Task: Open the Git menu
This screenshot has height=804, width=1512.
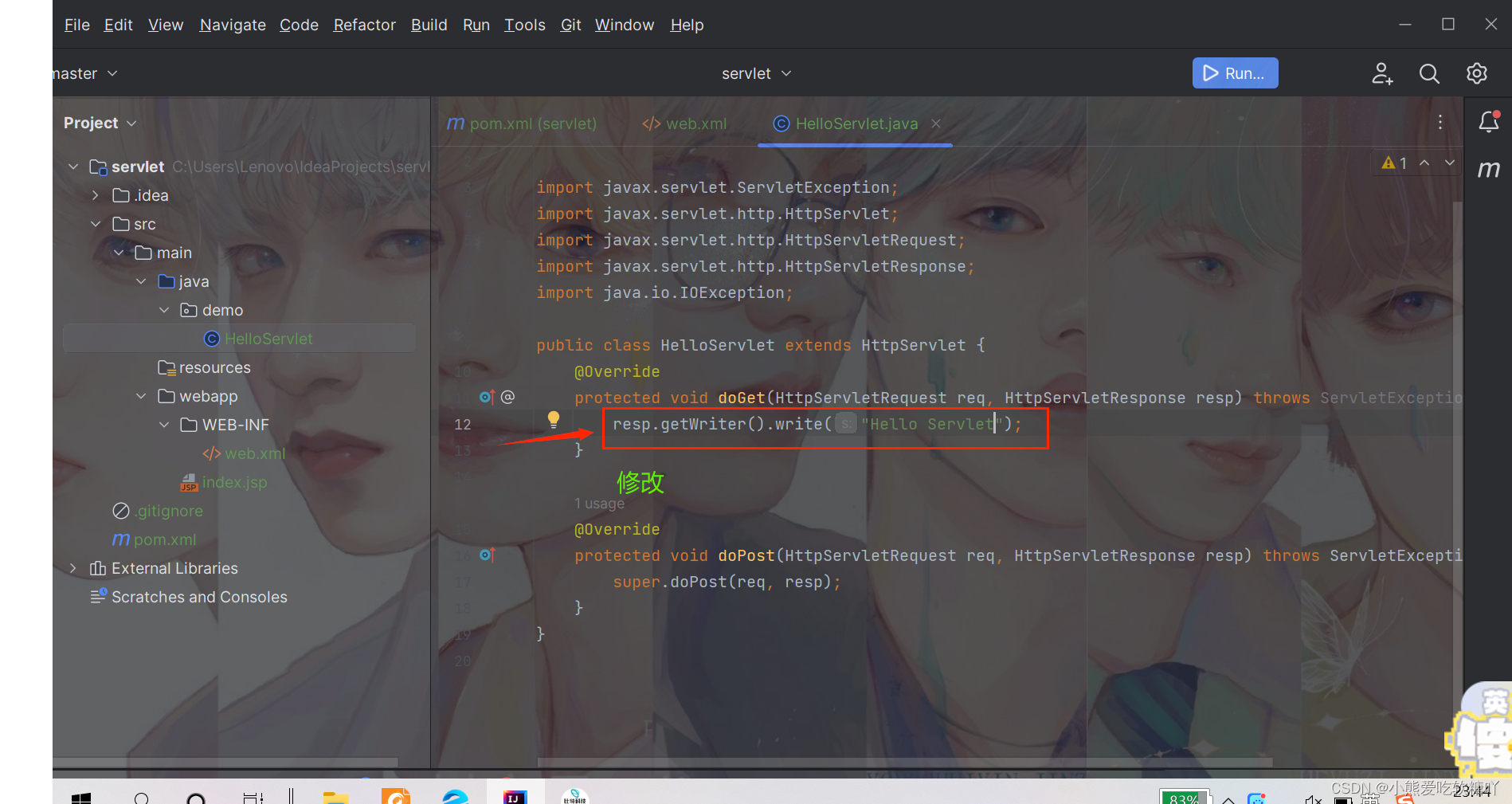Action: click(x=570, y=25)
